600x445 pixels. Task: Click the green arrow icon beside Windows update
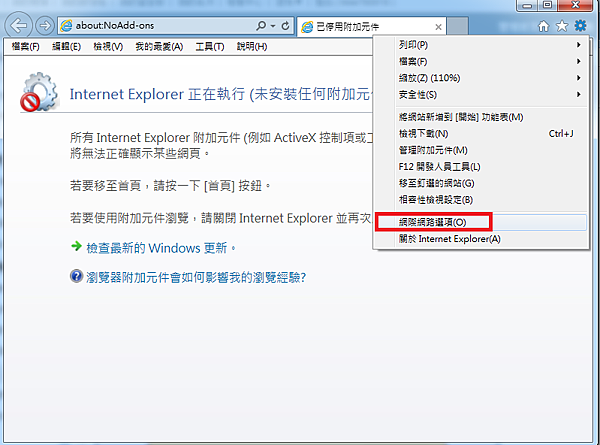pyautogui.click(x=77, y=246)
